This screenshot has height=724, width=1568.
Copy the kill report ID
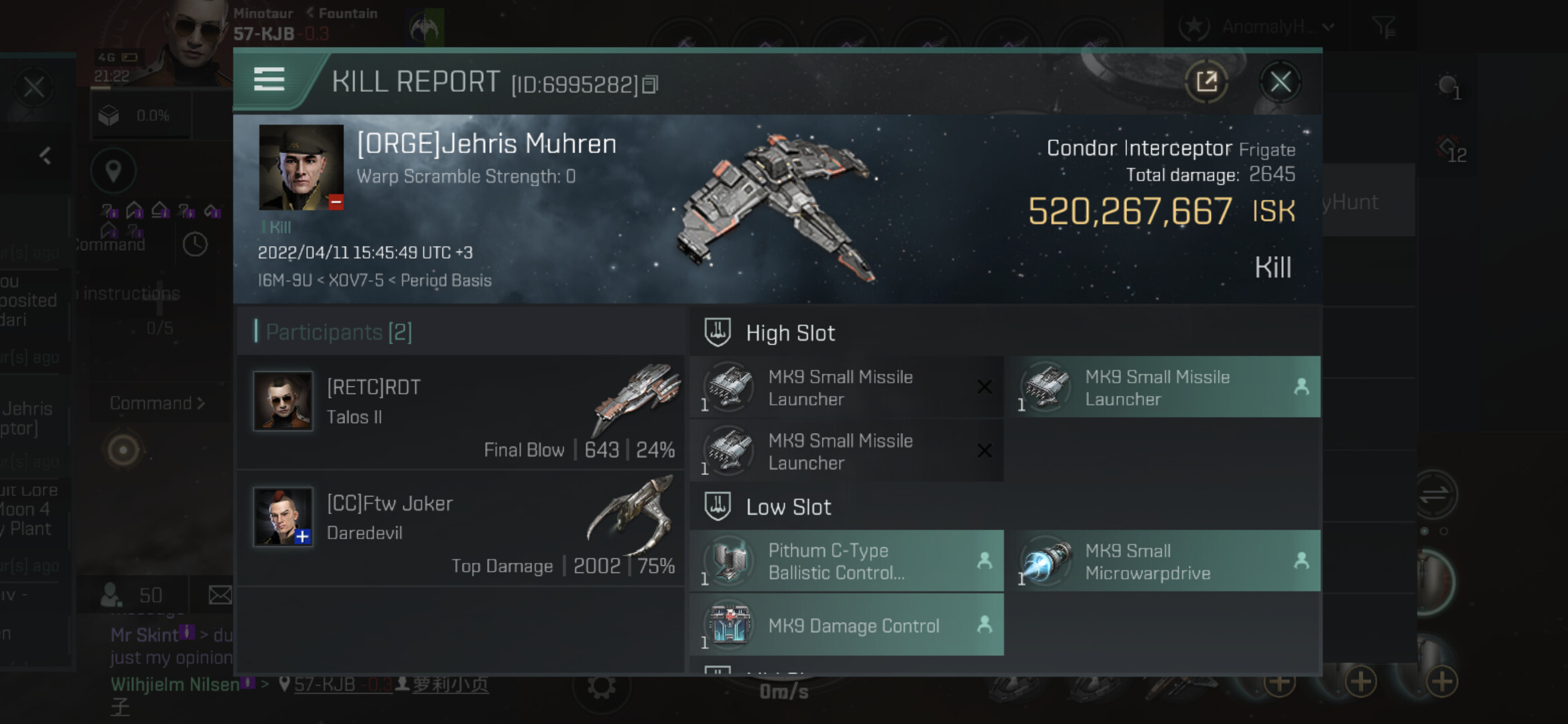pyautogui.click(x=650, y=84)
